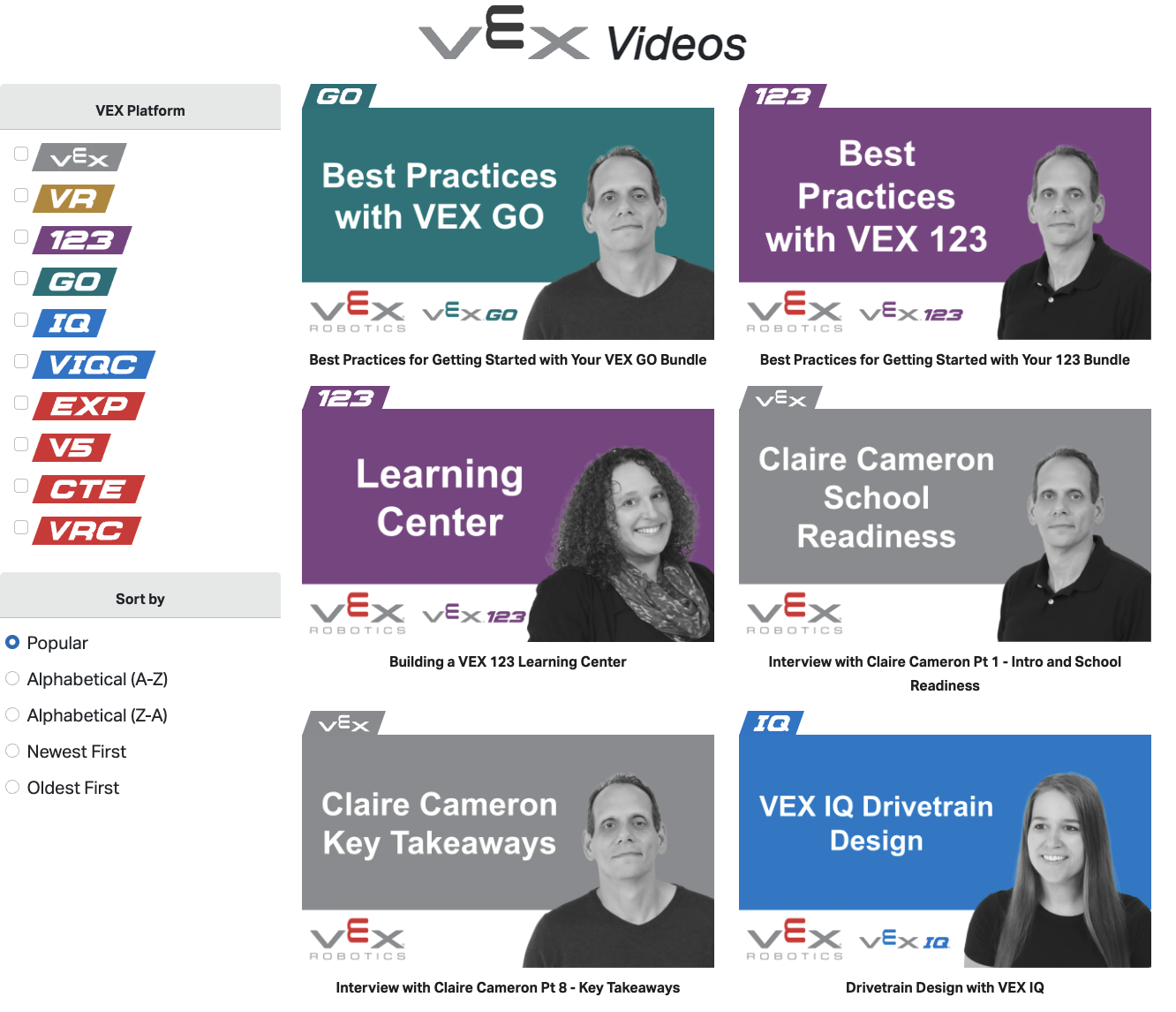Image resolution: width=1176 pixels, height=1012 pixels.
Task: Tick the checkbox beside the IQ badge
Action: pos(21,320)
